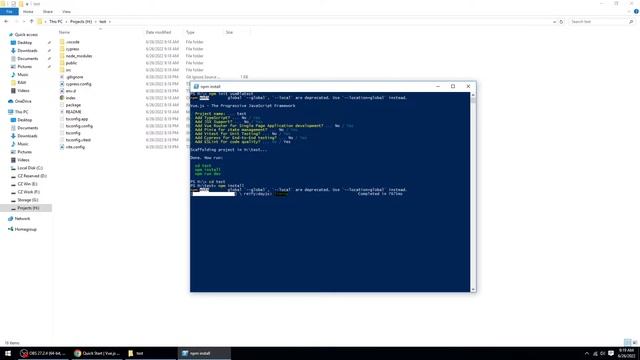Refresh the Explorer folder view

tap(561, 22)
